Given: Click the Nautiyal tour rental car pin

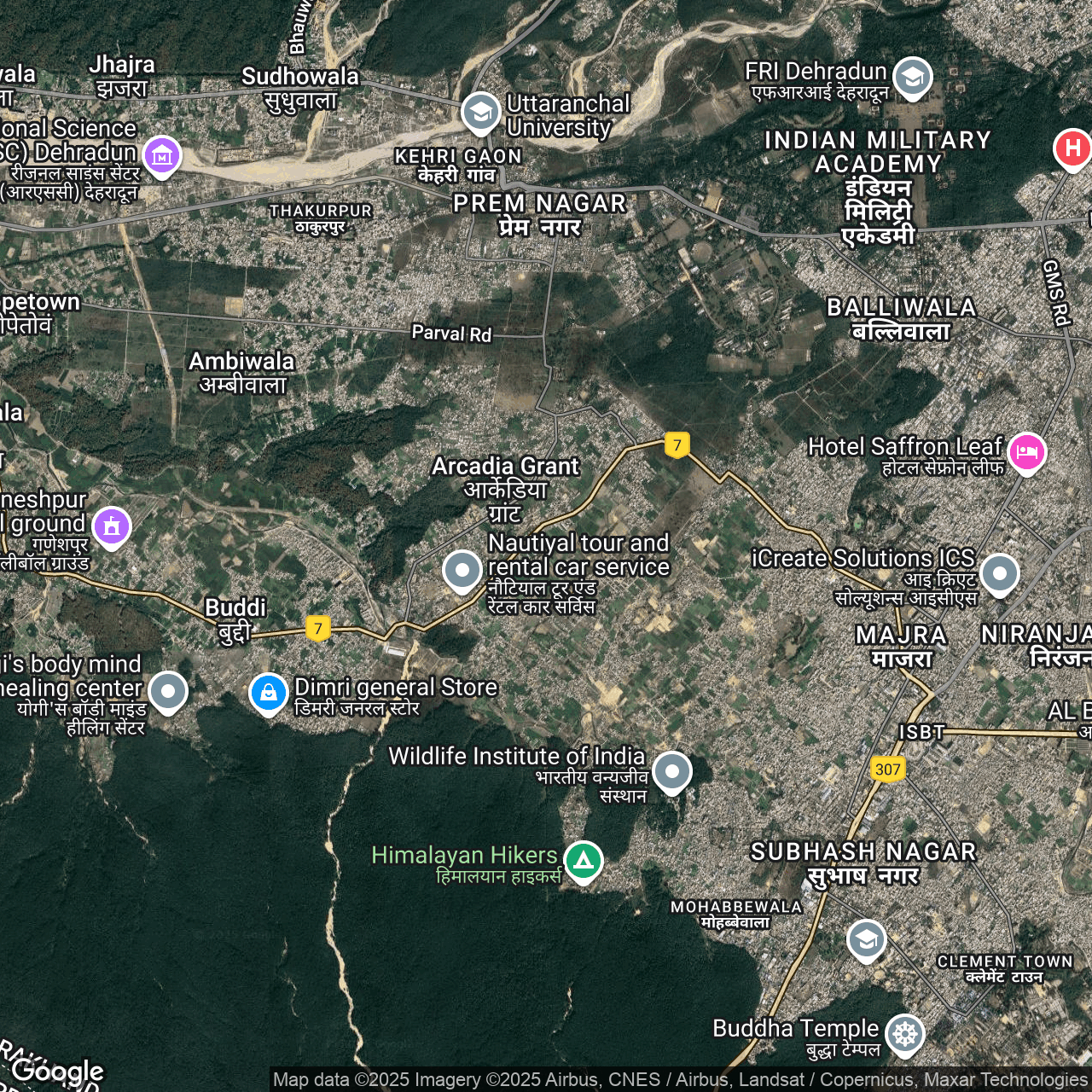Looking at the screenshot, I should point(462,569).
